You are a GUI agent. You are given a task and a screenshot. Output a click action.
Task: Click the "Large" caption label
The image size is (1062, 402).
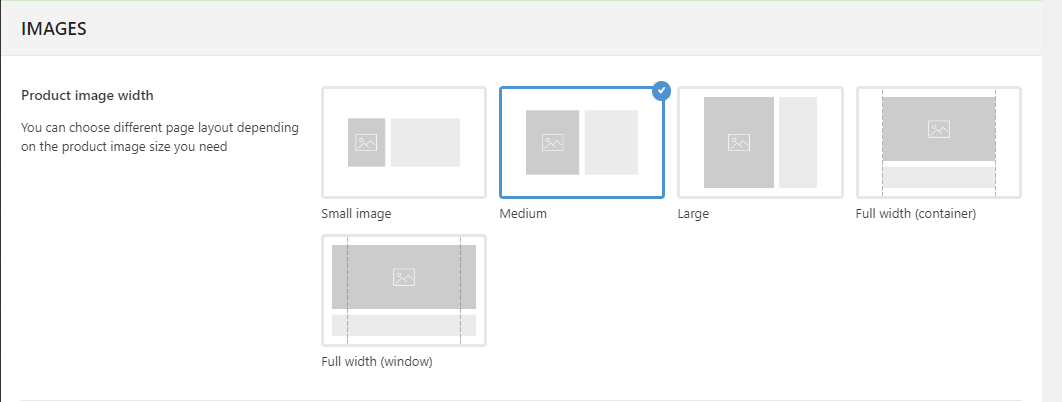tap(693, 214)
